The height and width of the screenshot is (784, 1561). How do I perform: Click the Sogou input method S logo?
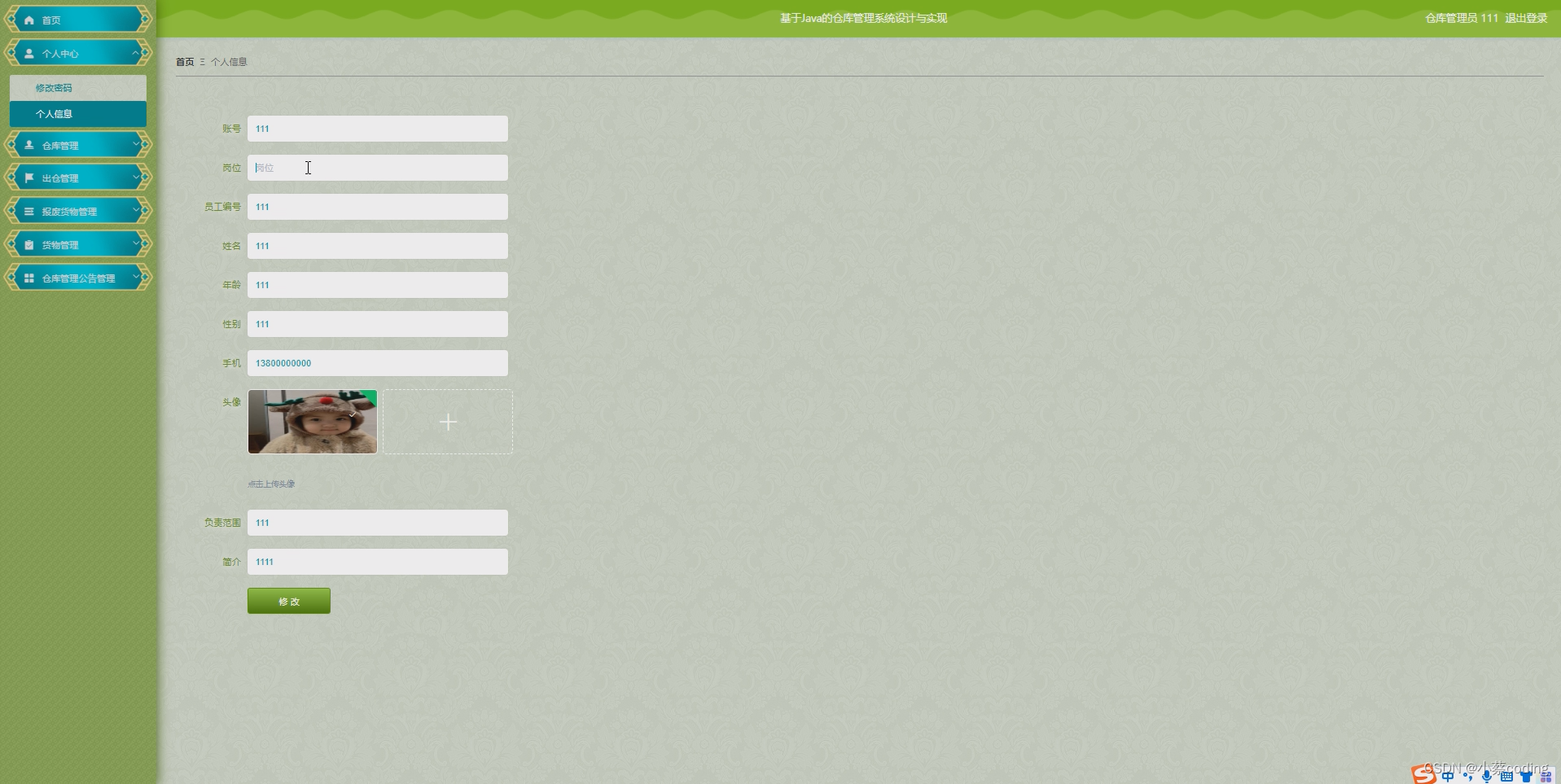(1424, 774)
